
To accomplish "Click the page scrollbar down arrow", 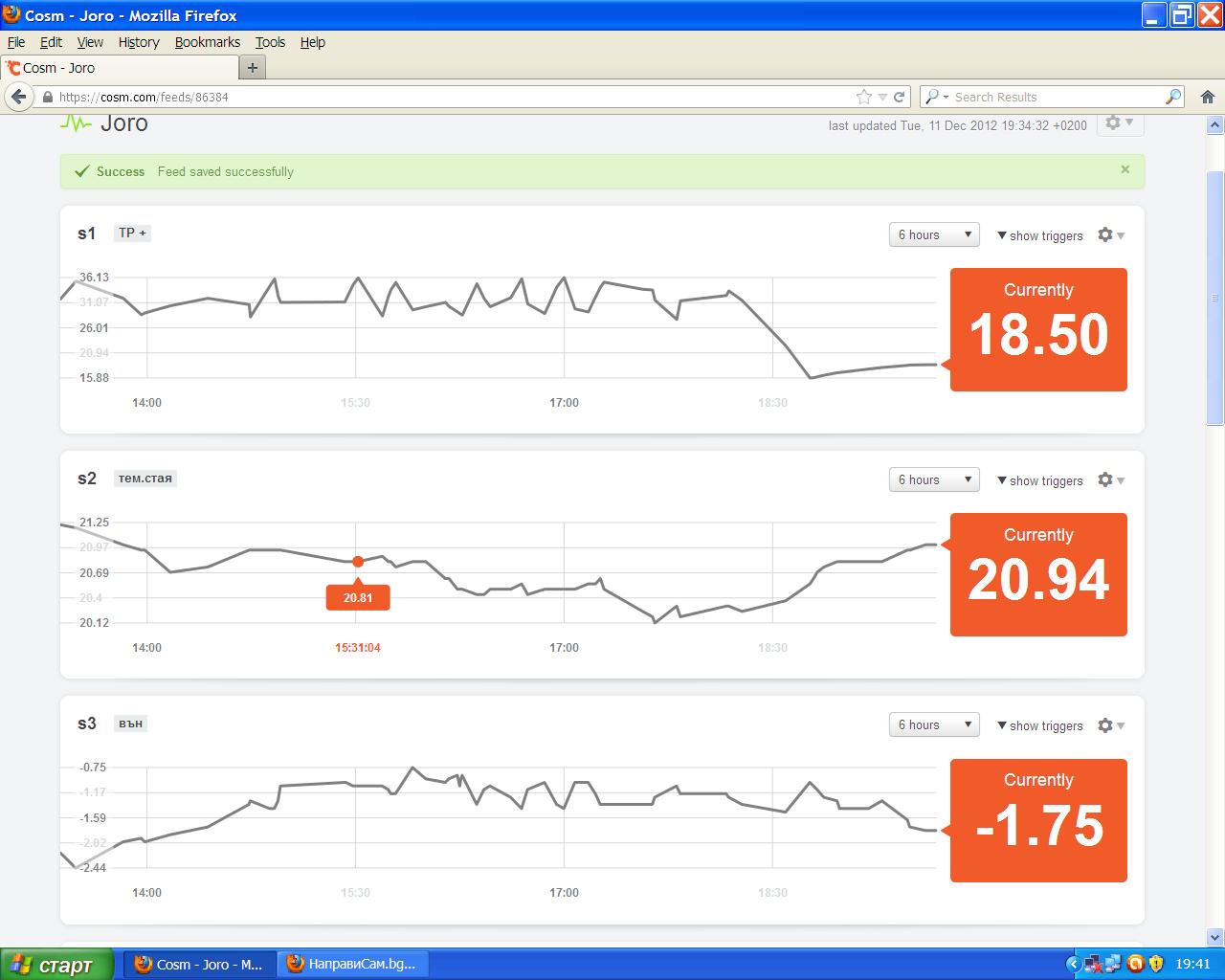I will tap(1215, 937).
